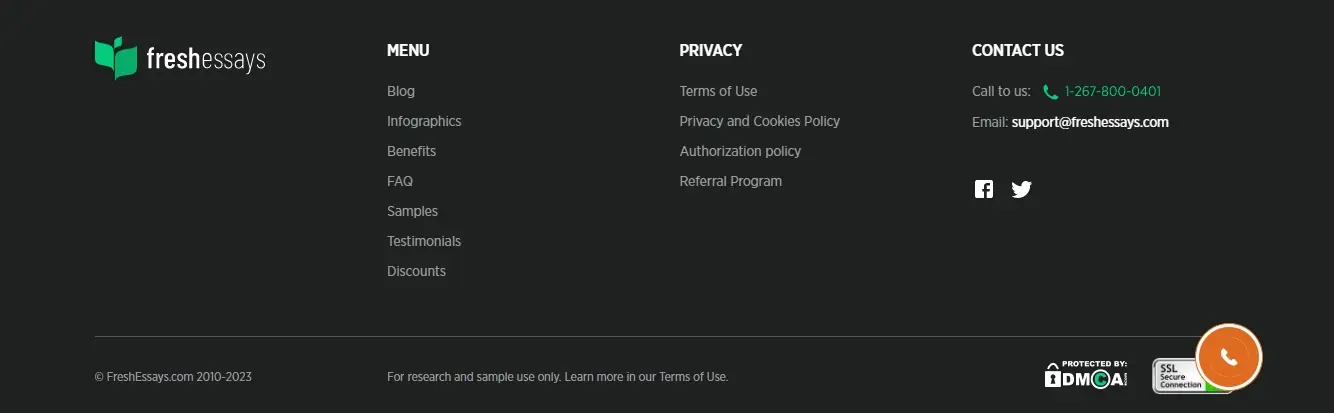Click the orange floating call button

click(x=1229, y=357)
